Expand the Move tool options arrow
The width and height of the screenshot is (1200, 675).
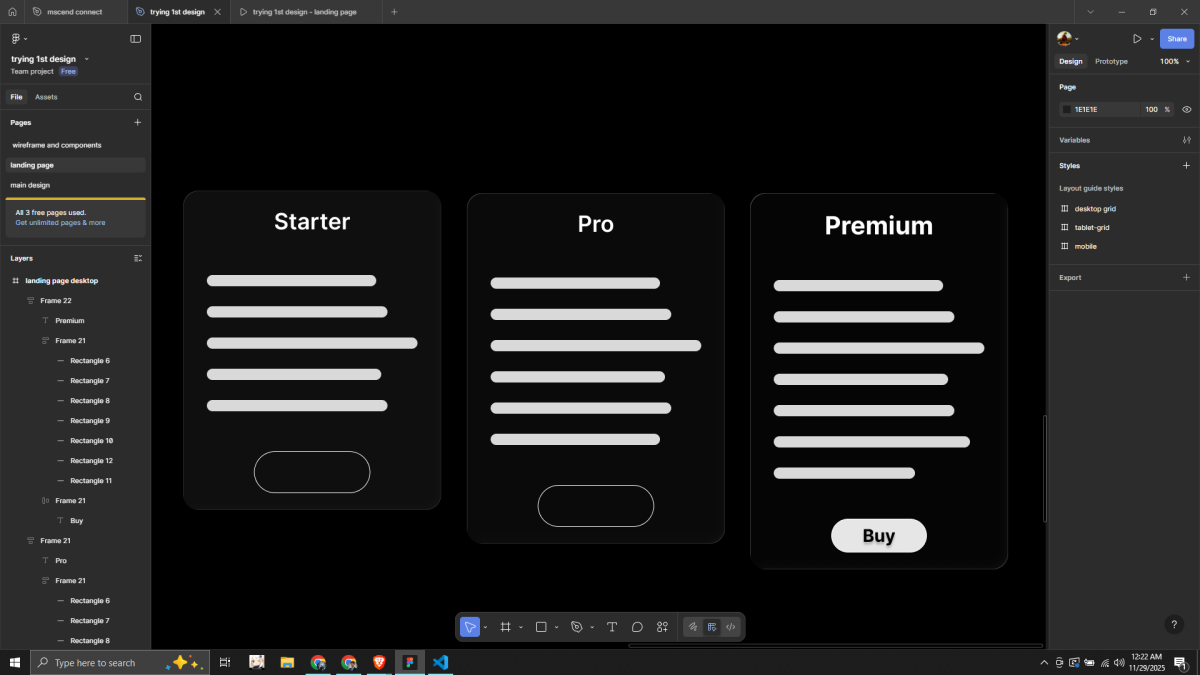pyautogui.click(x=486, y=628)
